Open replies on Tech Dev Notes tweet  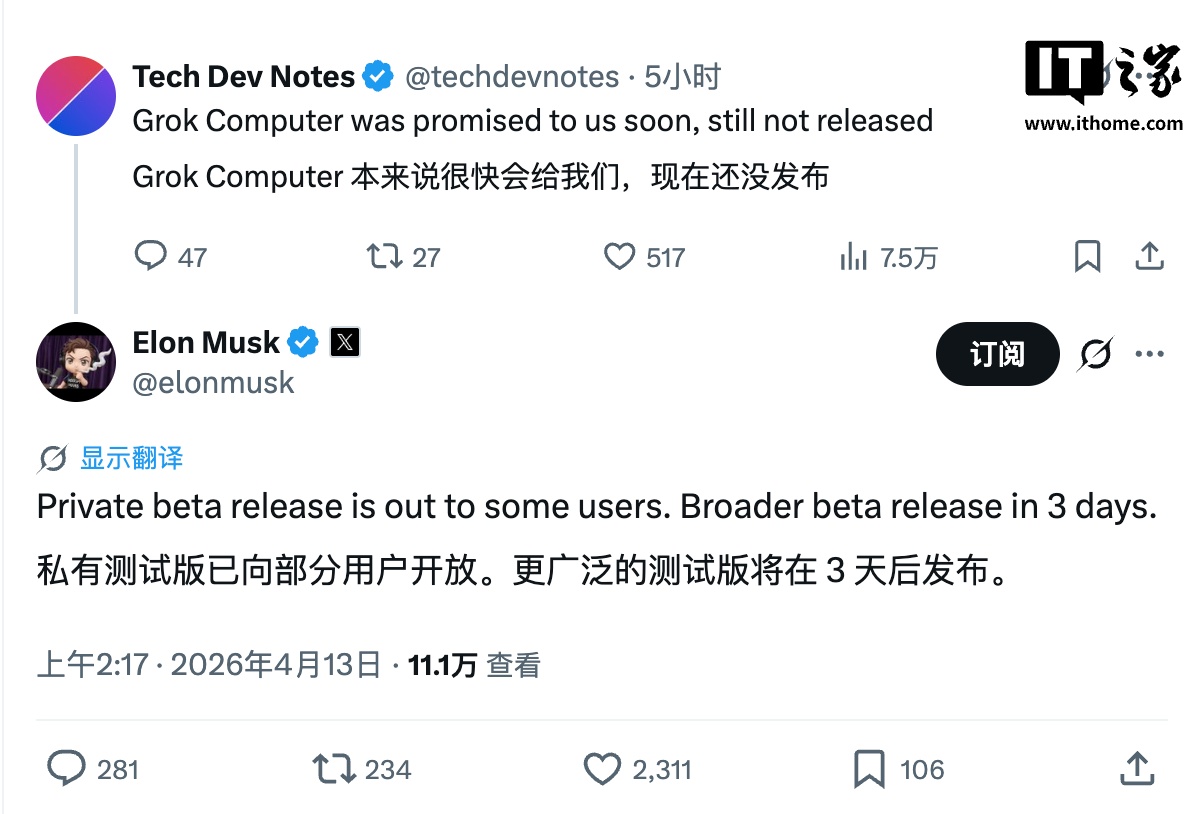point(151,257)
